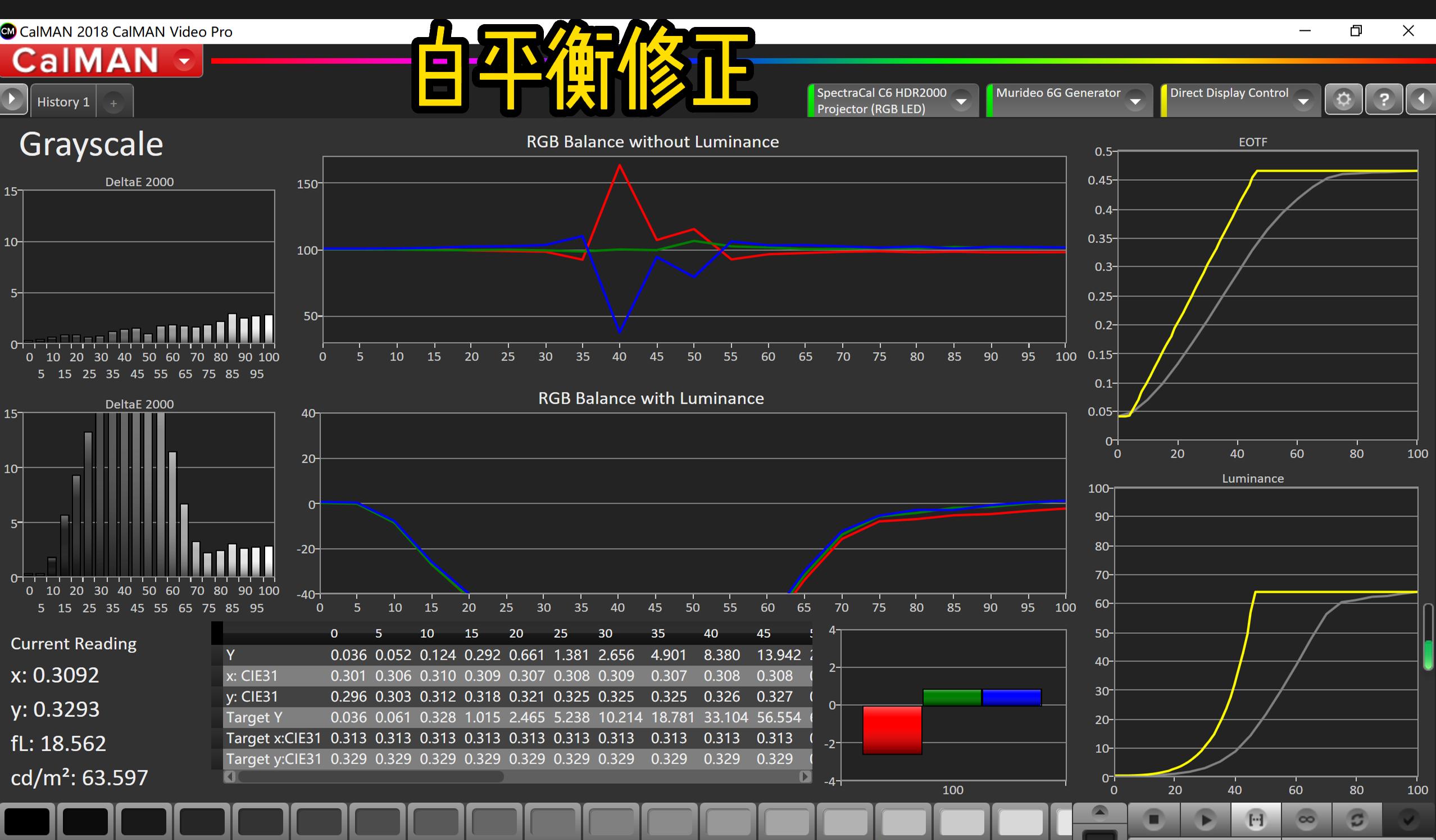This screenshot has height=840, width=1436.
Task: Click the read series bracket icon
Action: coord(1256,819)
